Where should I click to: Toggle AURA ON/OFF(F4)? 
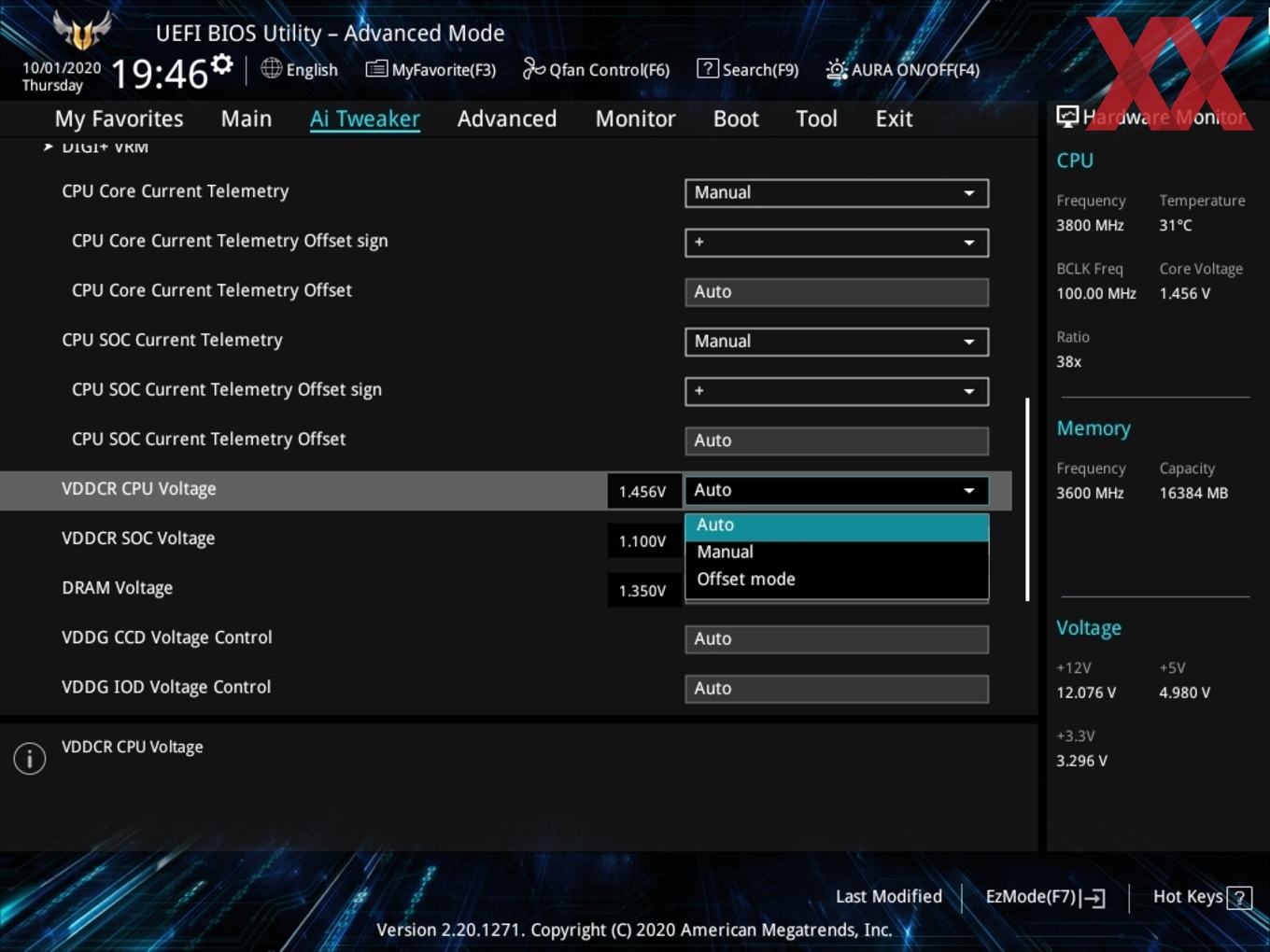coord(903,69)
